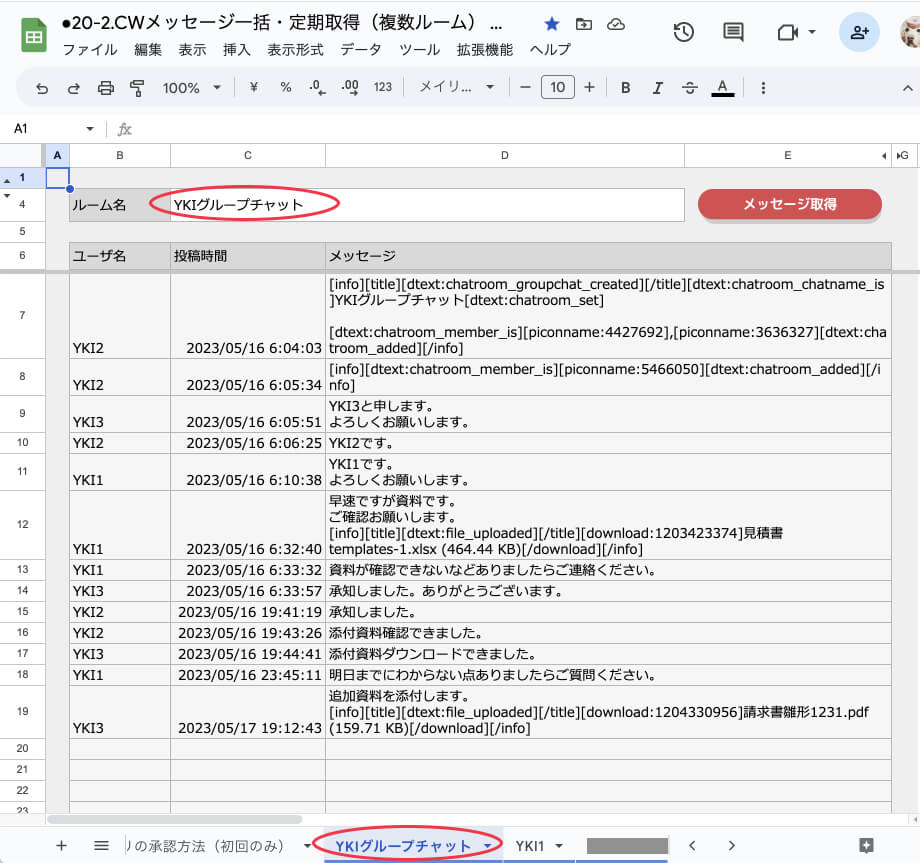Format cells as yen currency

[253, 87]
